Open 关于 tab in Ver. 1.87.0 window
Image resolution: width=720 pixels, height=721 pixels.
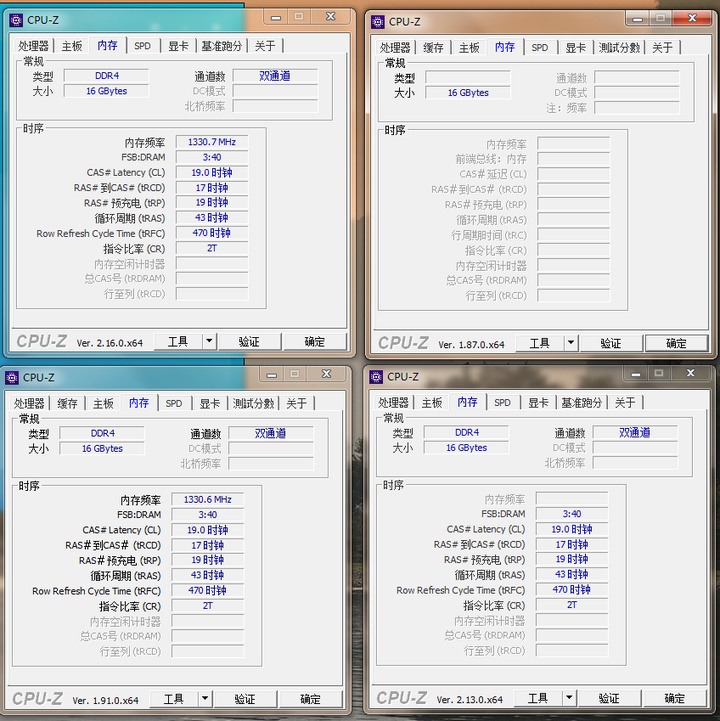pos(663,48)
